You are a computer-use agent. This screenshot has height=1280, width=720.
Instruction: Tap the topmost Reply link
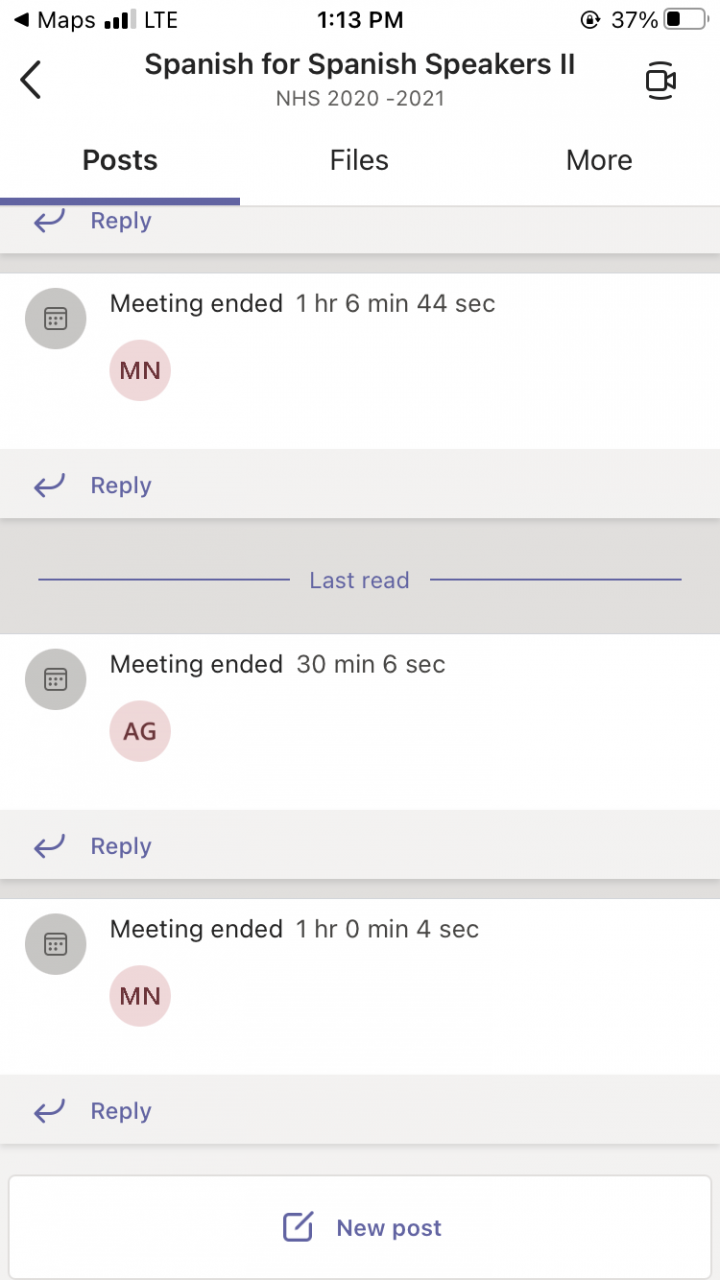(120, 221)
